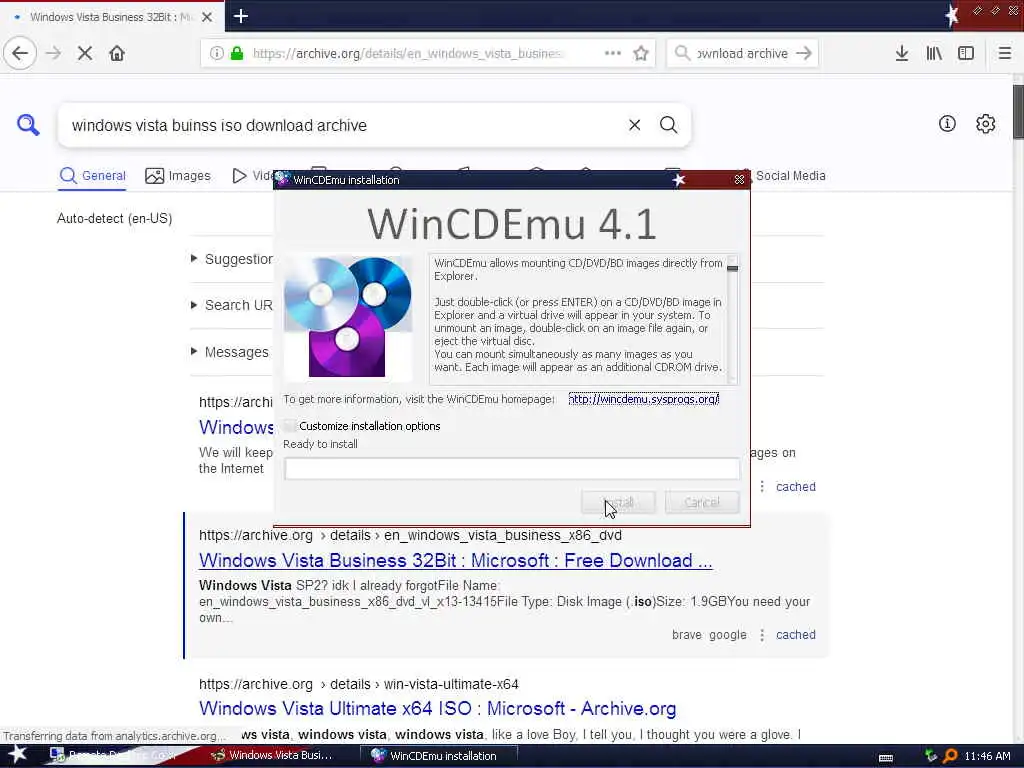
Task: Click the blue magnifier logo beside search field
Action: [x=28, y=124]
